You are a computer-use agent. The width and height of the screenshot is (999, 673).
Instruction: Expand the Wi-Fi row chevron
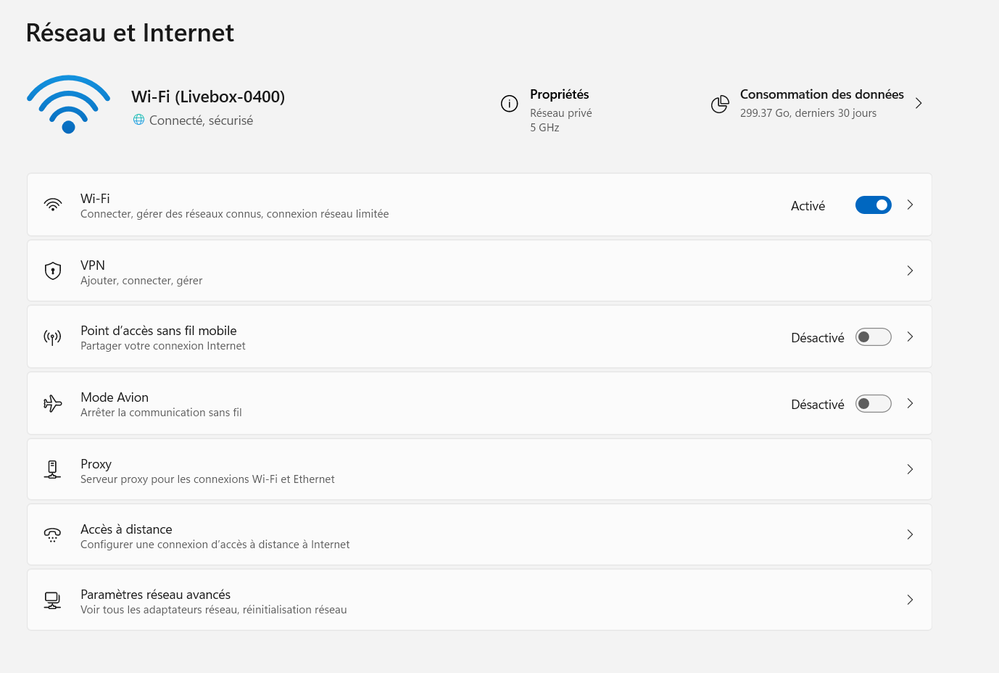pyautogui.click(x=910, y=205)
